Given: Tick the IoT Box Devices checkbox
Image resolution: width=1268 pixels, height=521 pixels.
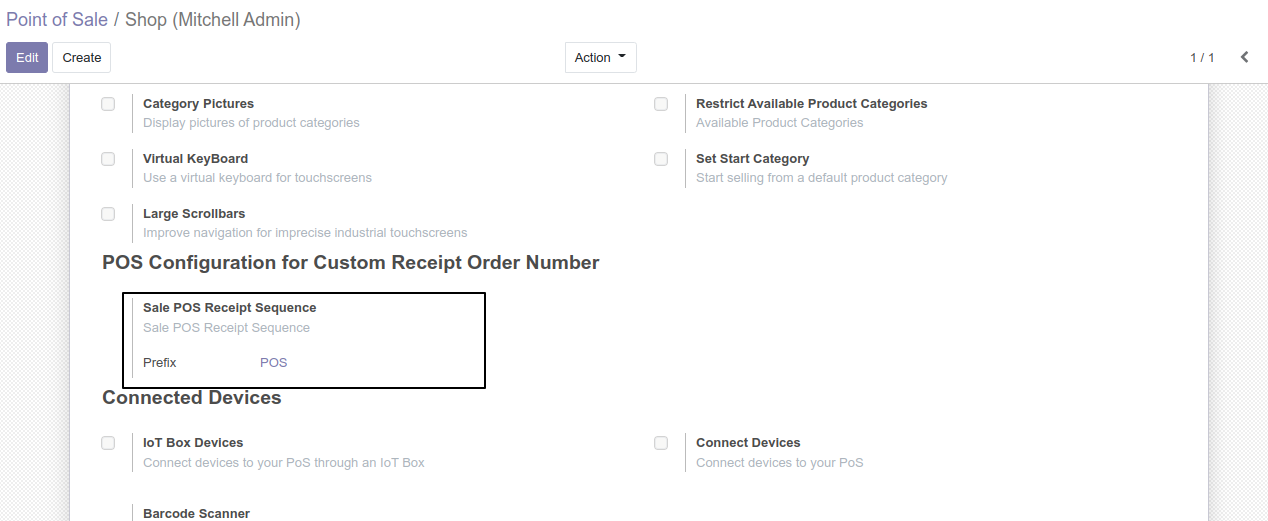Looking at the screenshot, I should point(108,443).
